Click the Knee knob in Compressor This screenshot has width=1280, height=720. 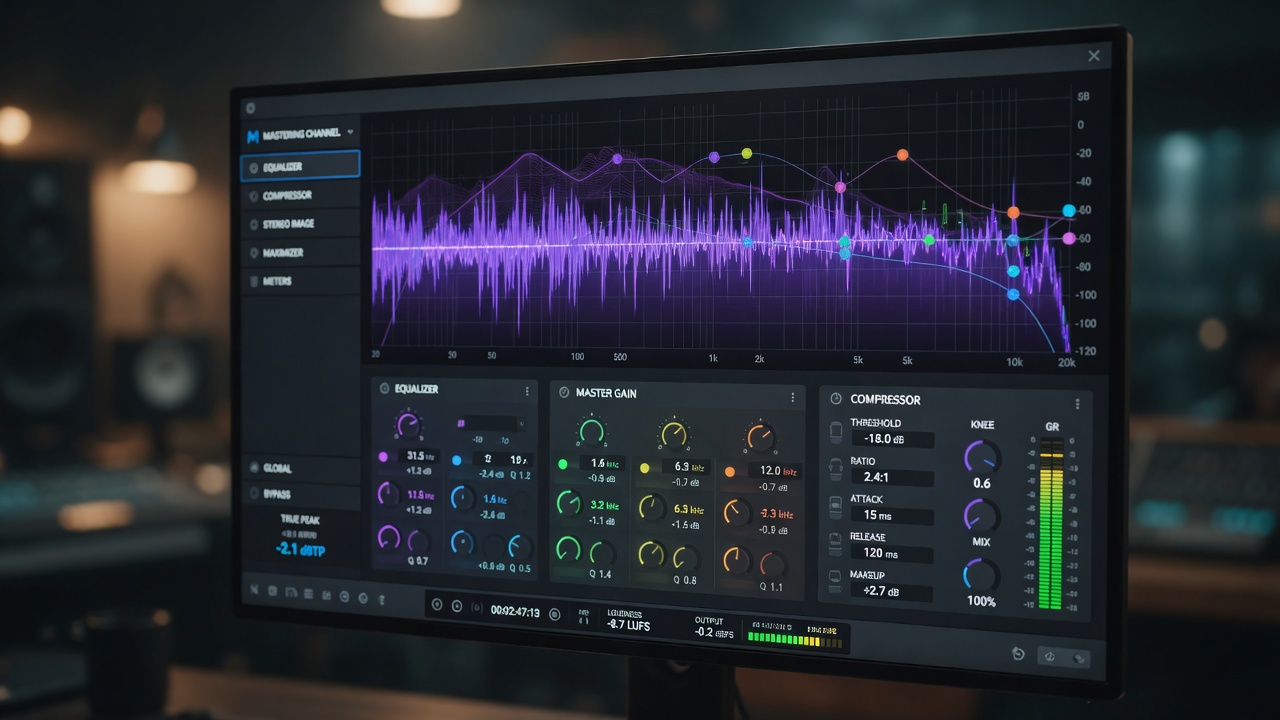pos(982,457)
